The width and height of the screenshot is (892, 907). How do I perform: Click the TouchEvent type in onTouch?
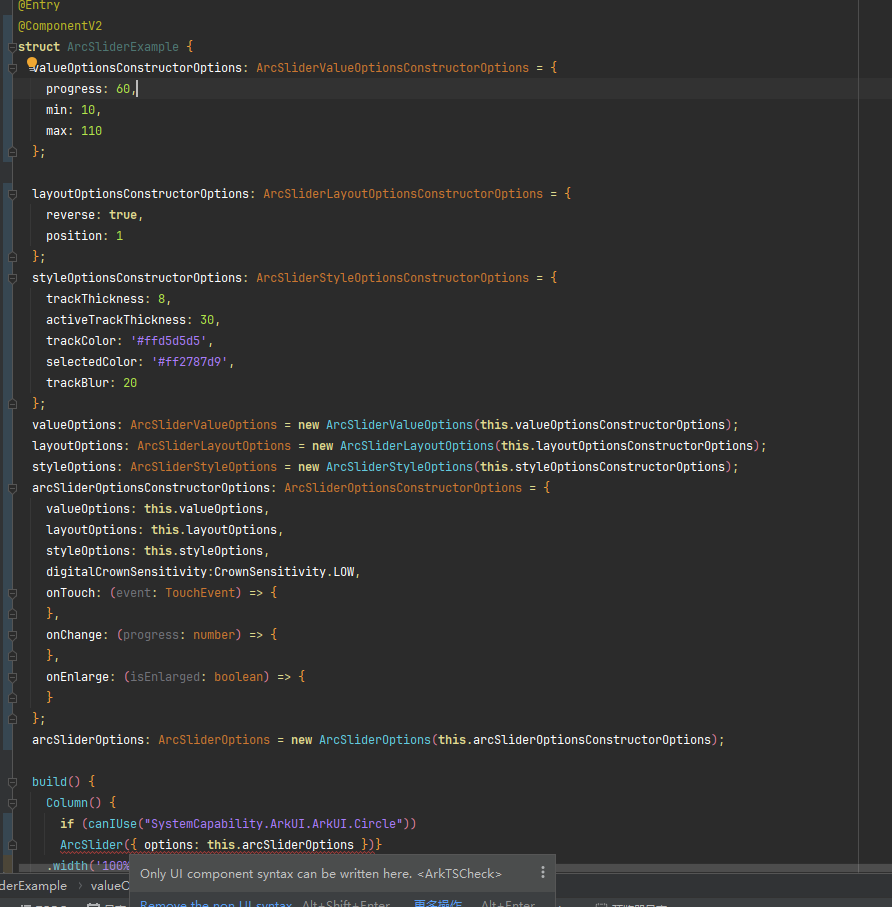[200, 593]
